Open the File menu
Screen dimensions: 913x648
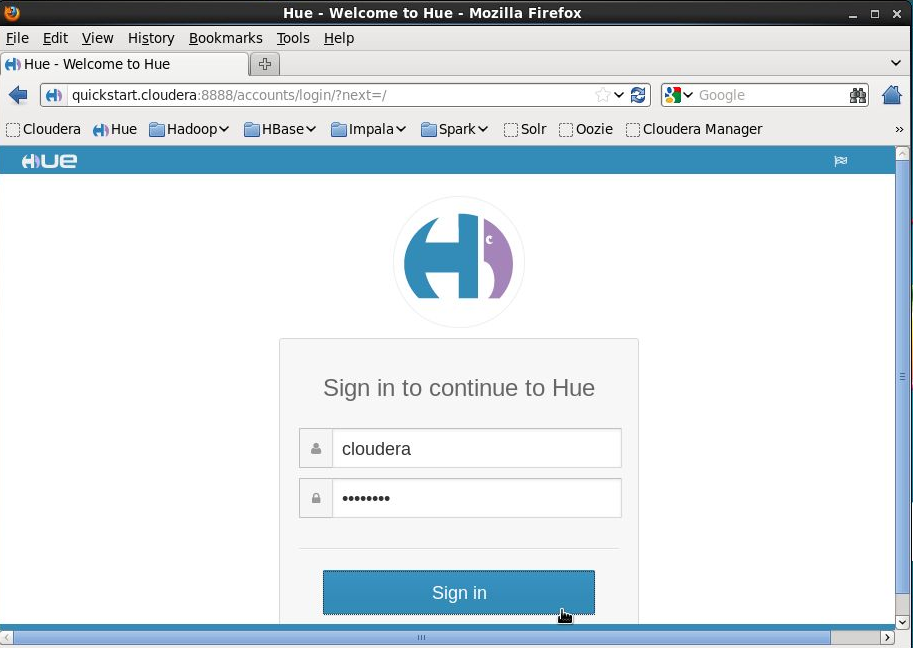[17, 38]
